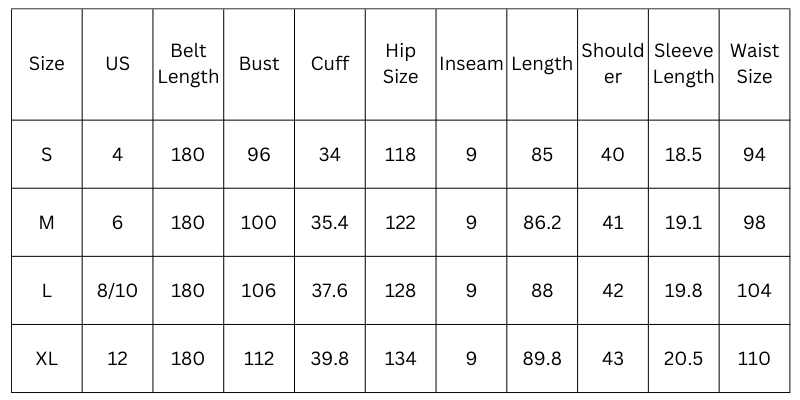
Task: Select the Shoulder header cell
Action: pos(613,64)
